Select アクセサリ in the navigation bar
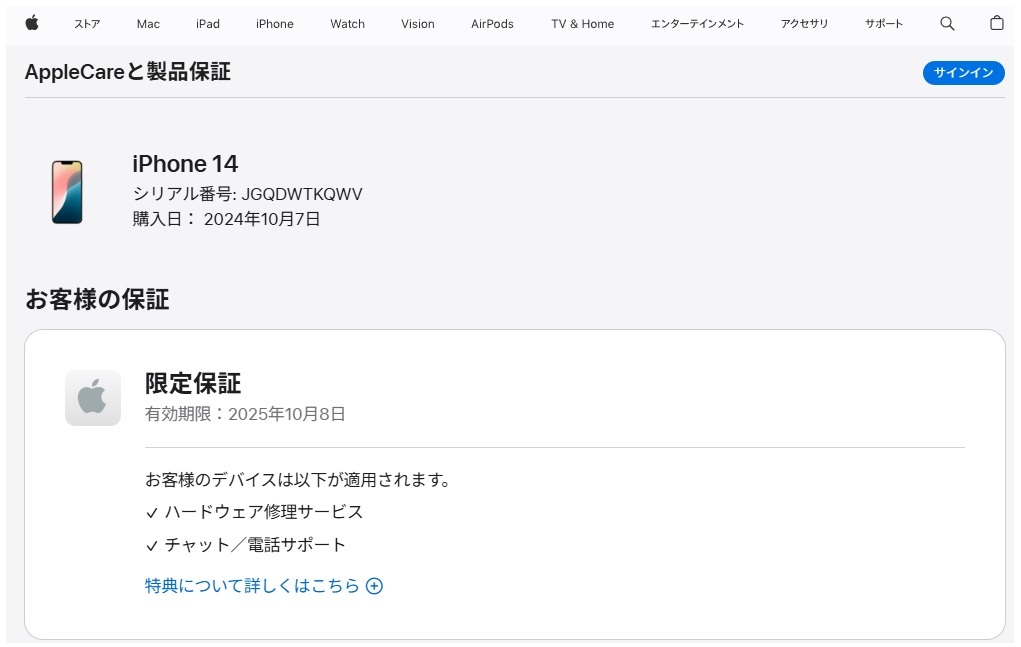The image size is (1021, 647). [x=804, y=24]
